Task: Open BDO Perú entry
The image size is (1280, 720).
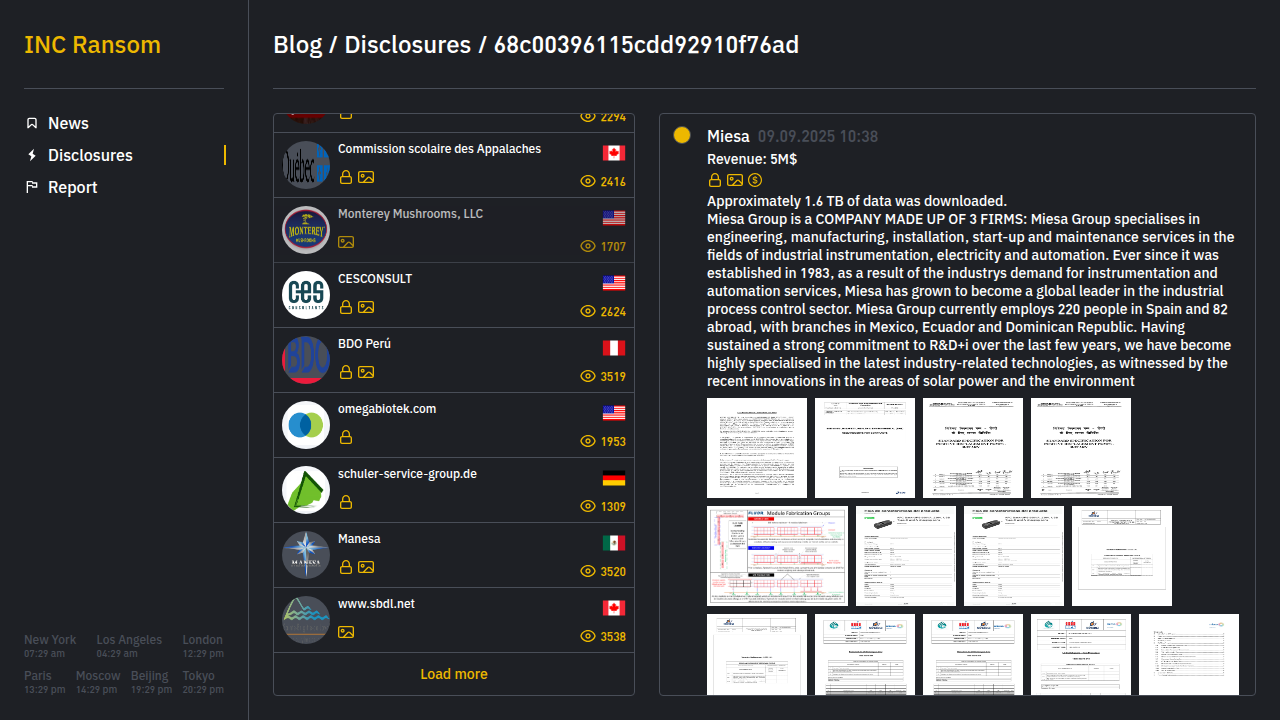Action: tap(454, 360)
